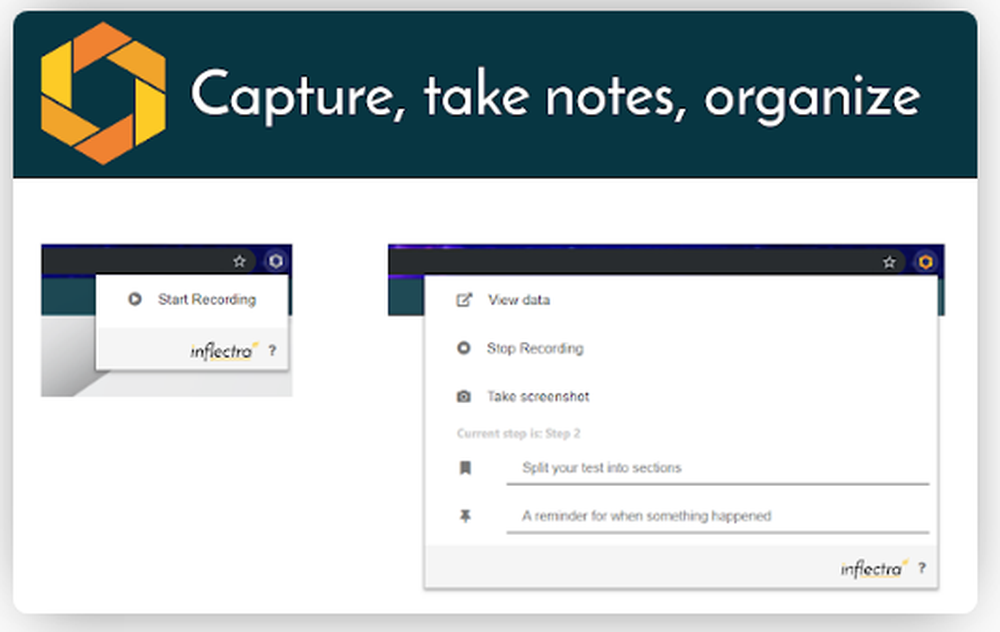
Task: Focus the 'A reminder for when something happened' field
Action: click(717, 517)
